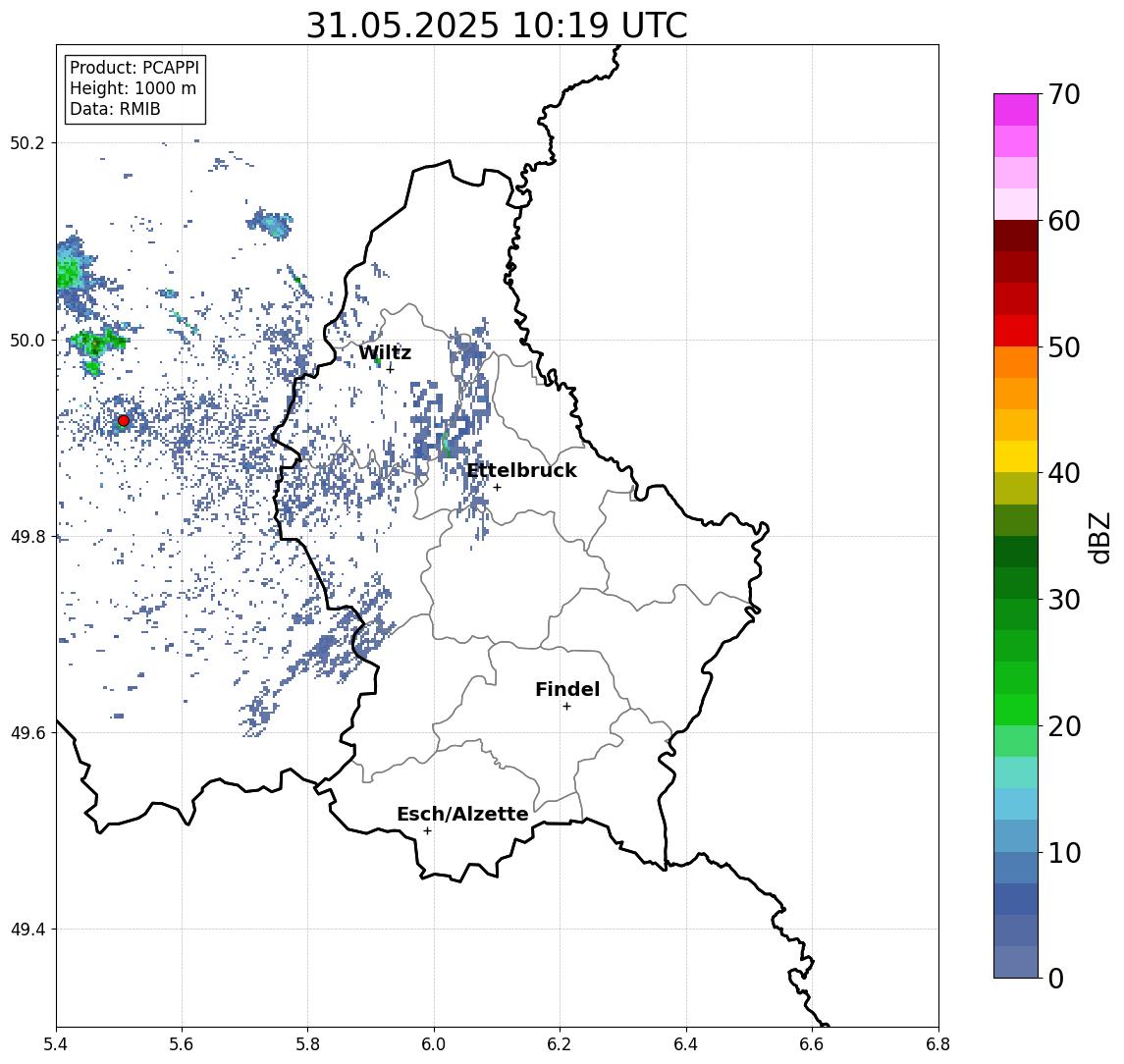The width and height of the screenshot is (1124, 1064).
Task: Click the longitude tick label 6.8
Action: tap(937, 1043)
